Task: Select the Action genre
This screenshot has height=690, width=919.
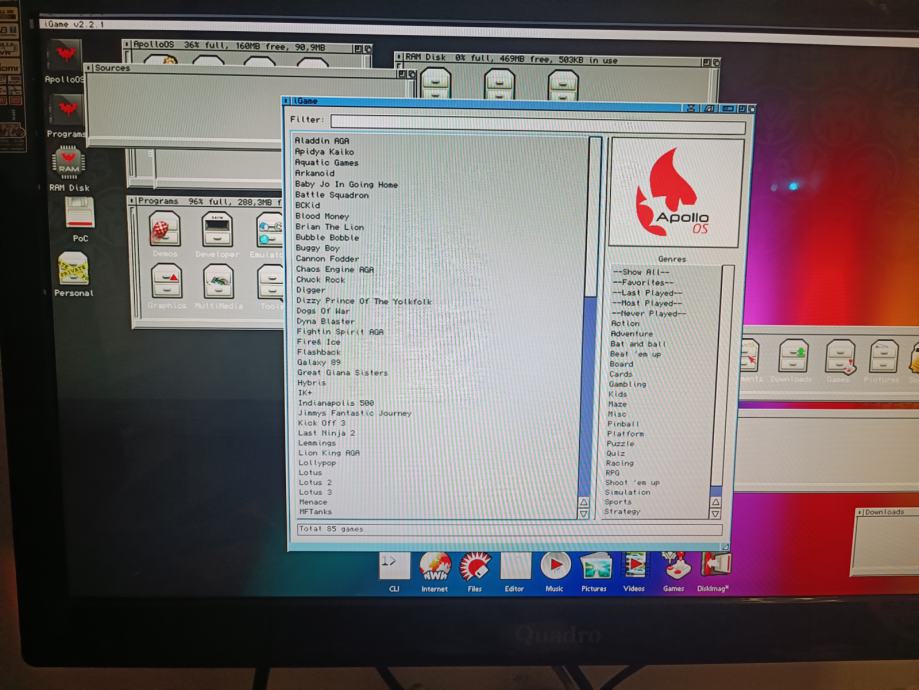Action: click(625, 323)
